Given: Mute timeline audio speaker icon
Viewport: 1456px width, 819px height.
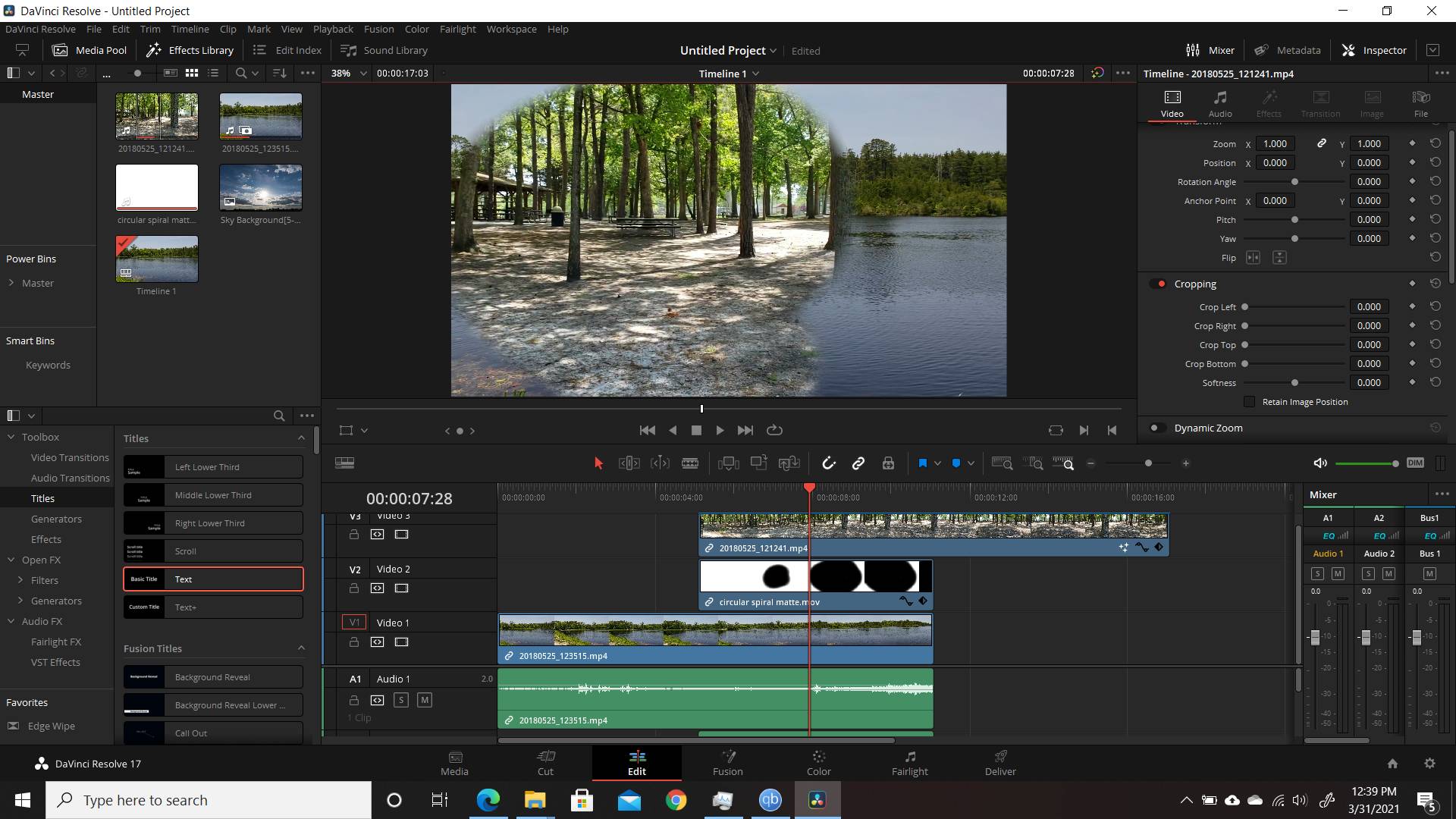Looking at the screenshot, I should (x=1320, y=463).
